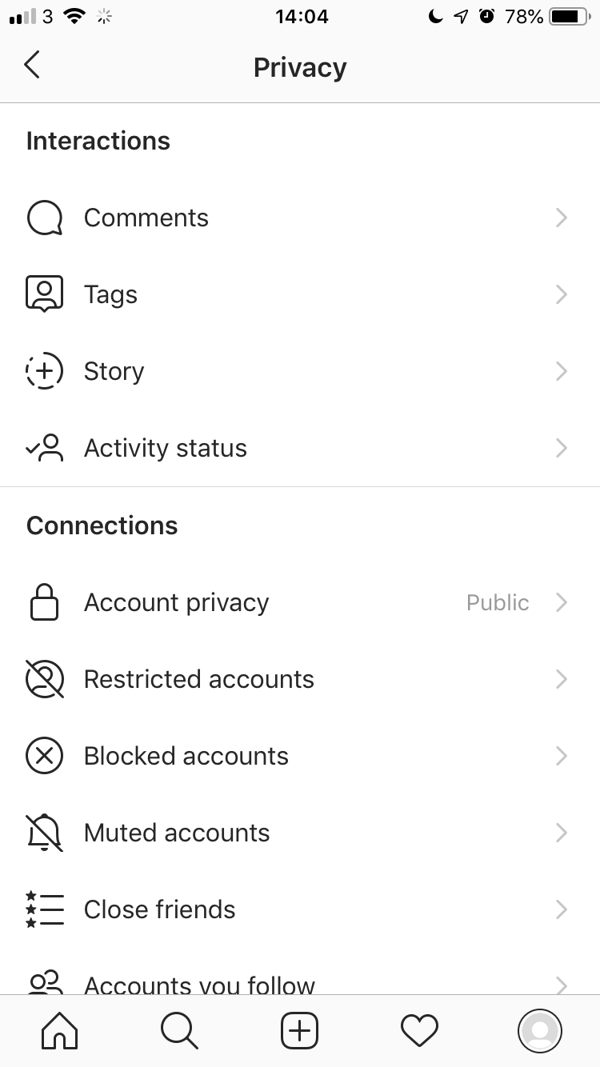Expand the Muted accounts chevron

[562, 832]
